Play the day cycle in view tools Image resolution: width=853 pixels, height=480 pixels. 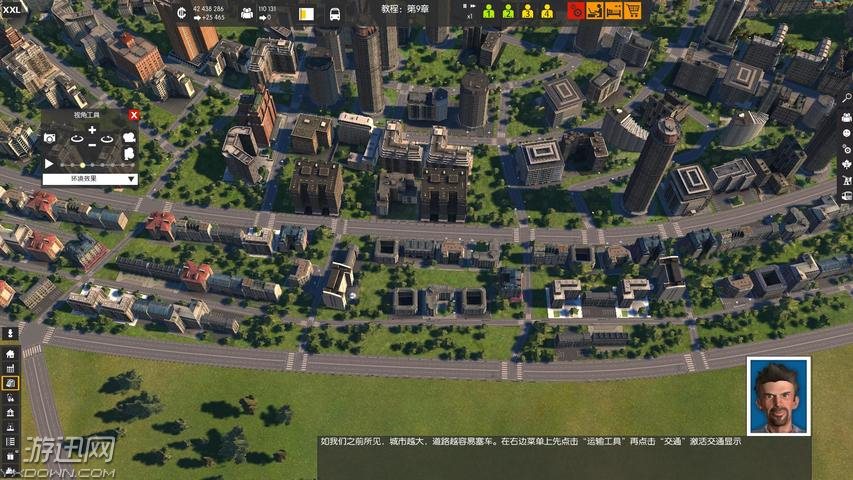49,164
